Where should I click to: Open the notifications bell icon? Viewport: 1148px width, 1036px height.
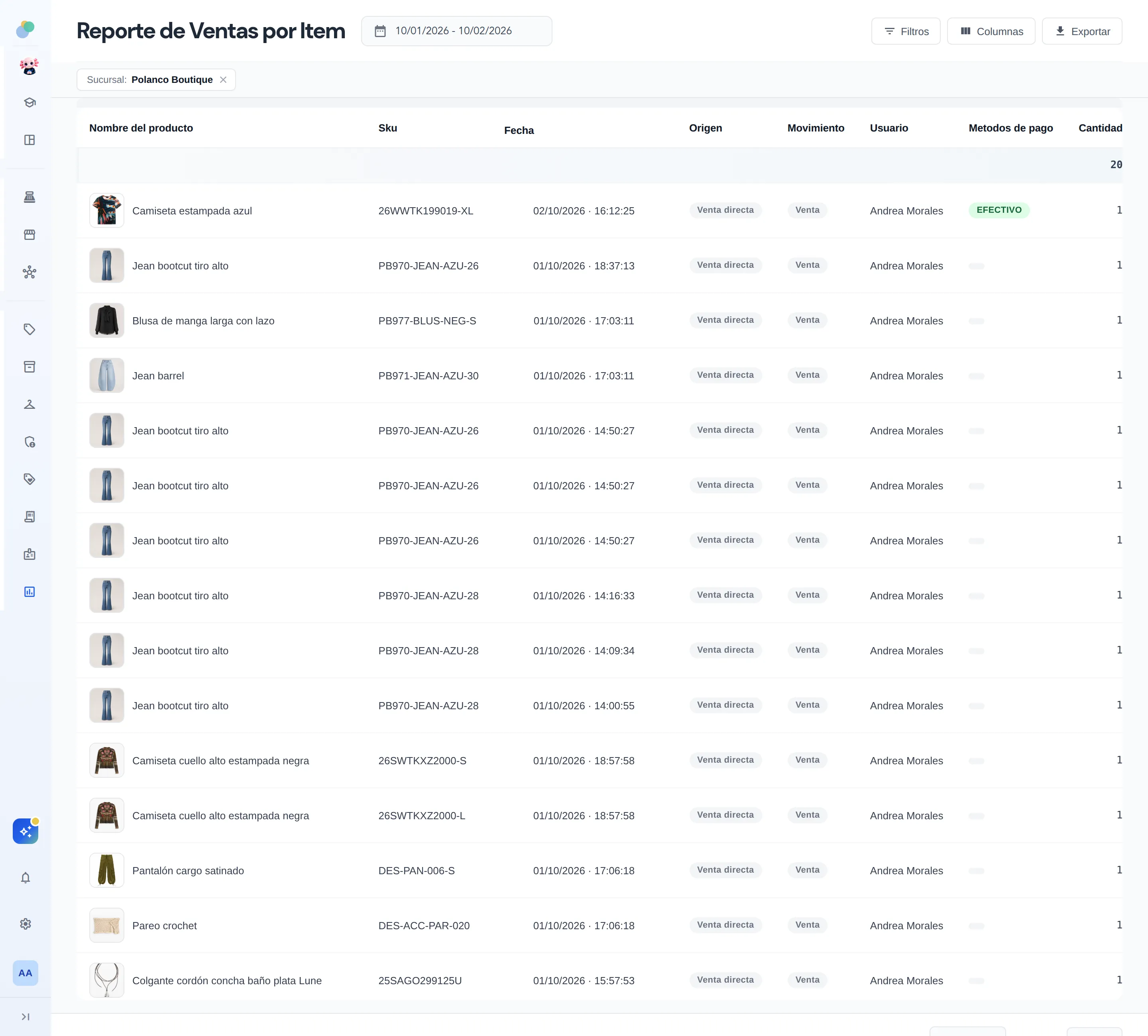tap(26, 878)
